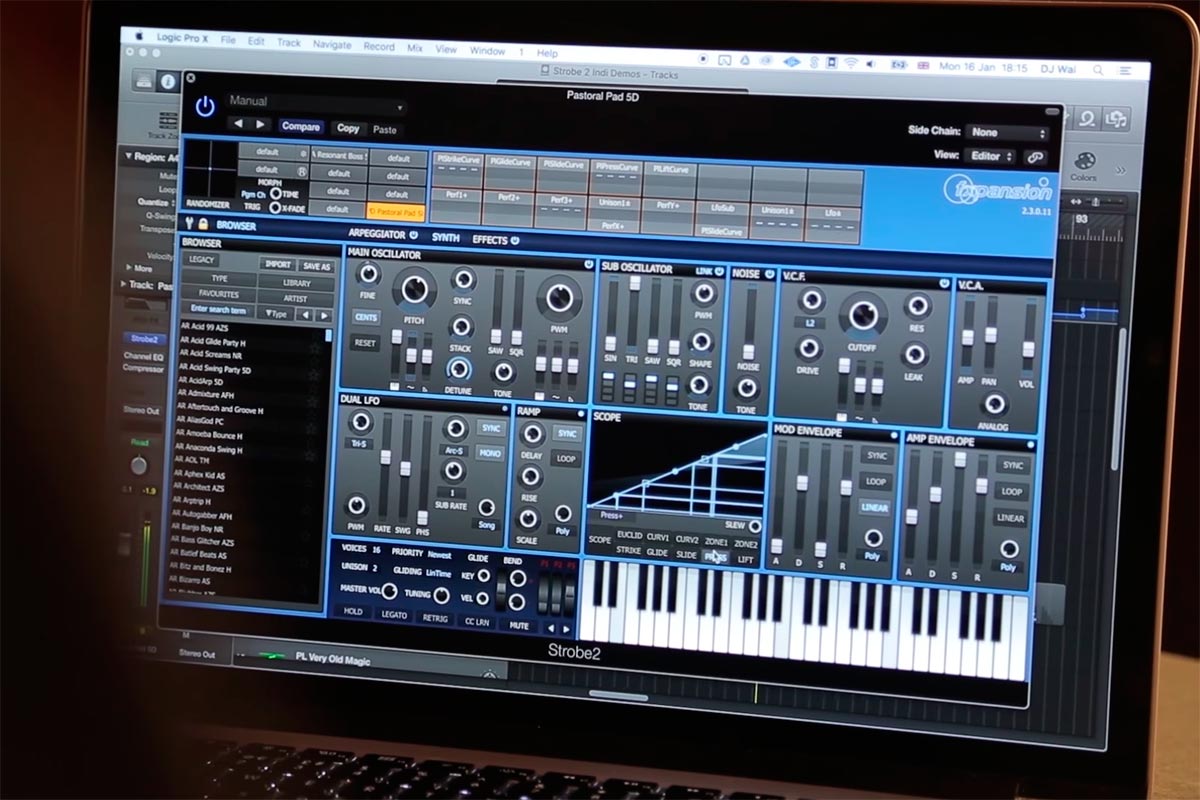Toggle the HOLD button
This screenshot has height=800, width=1200.
coord(353,612)
